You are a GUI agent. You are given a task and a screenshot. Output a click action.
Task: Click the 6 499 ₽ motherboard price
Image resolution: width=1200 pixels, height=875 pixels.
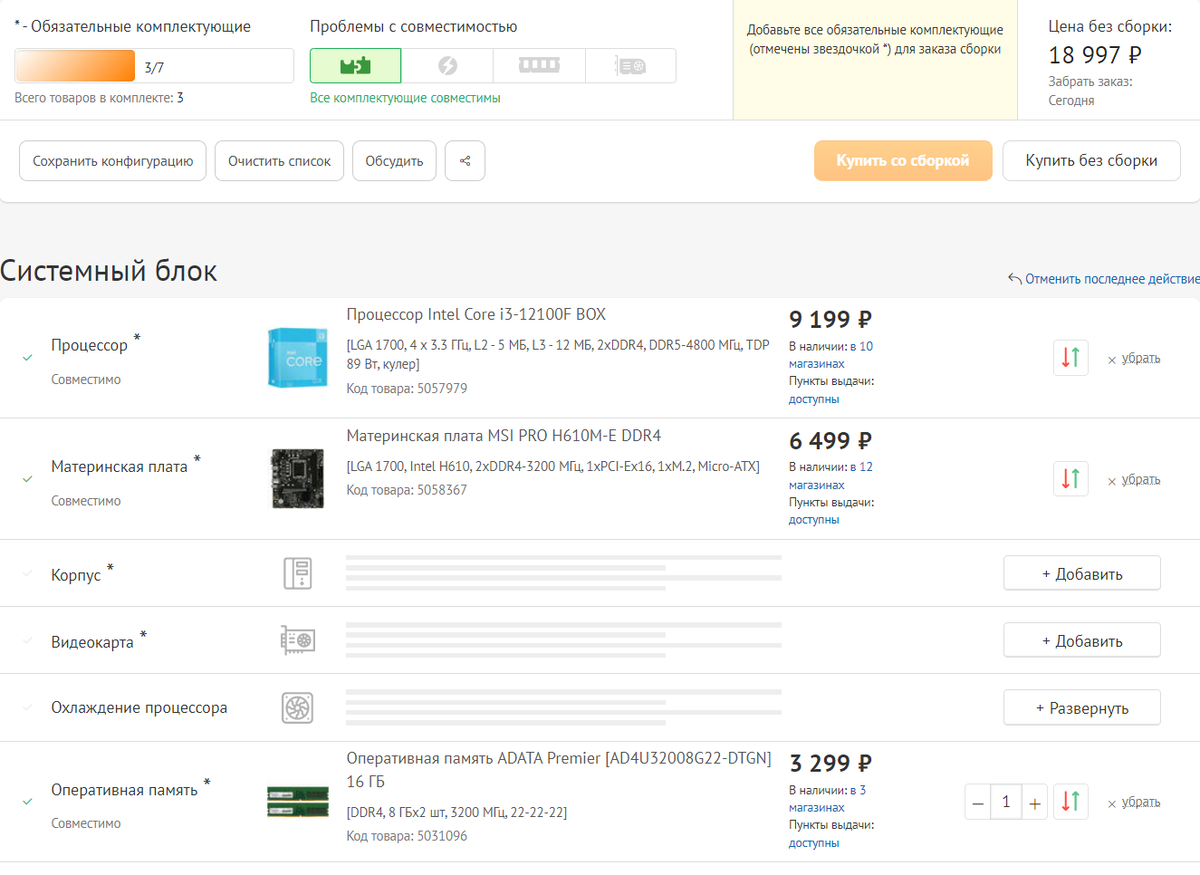click(x=831, y=441)
